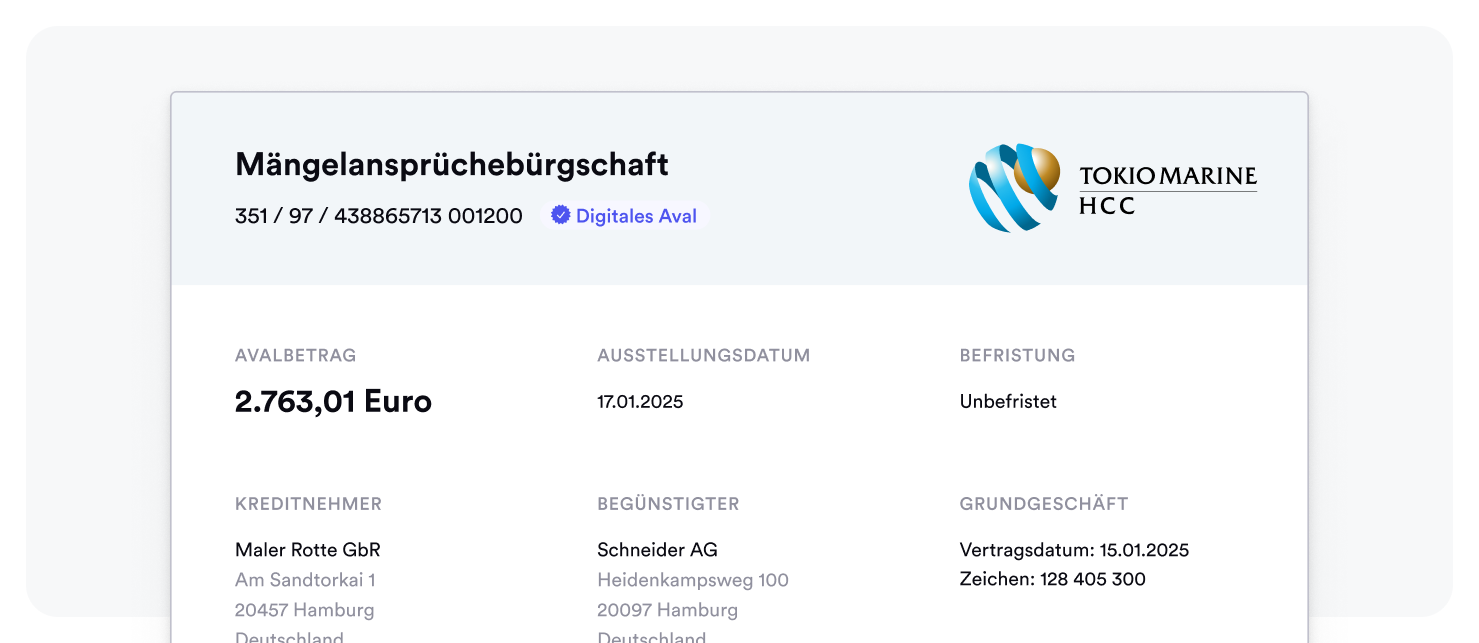Click the issue date 17.01.2025
1479x643 pixels.
[x=640, y=402]
